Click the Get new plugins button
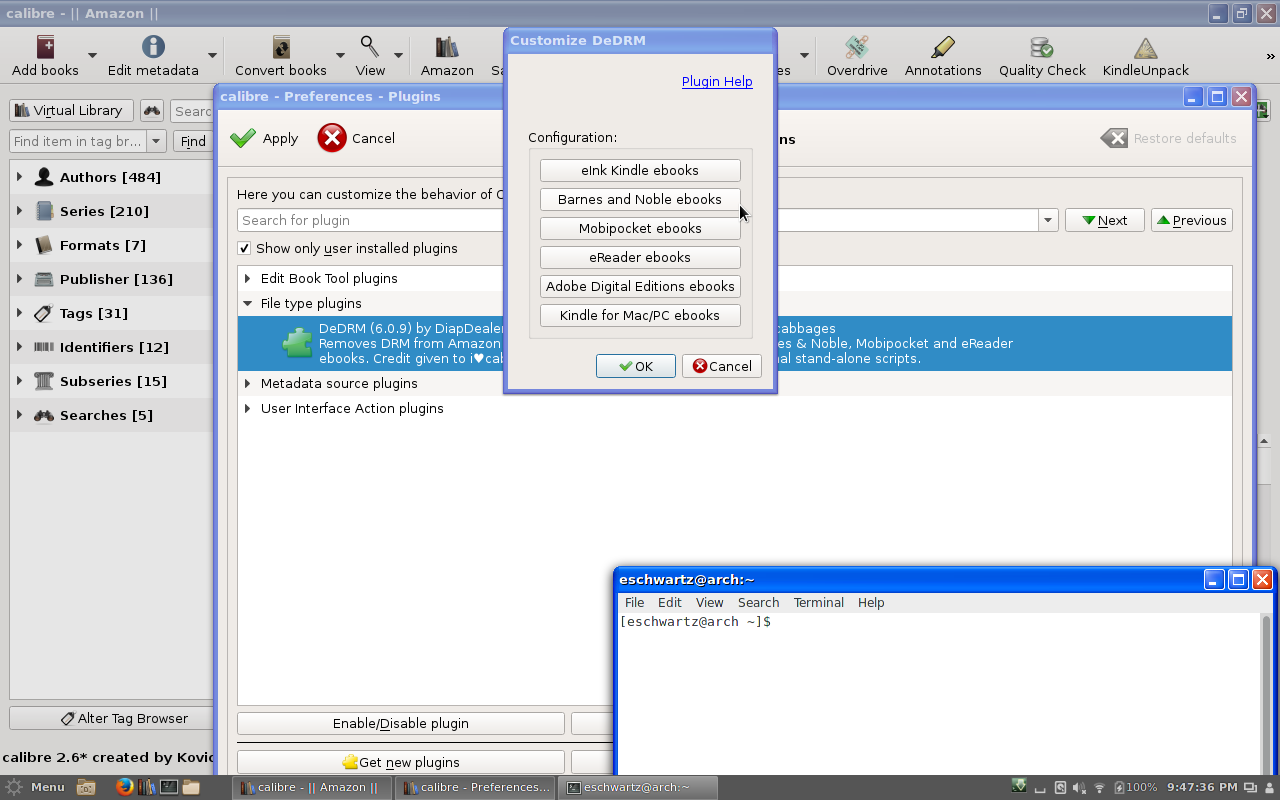The width and height of the screenshot is (1280, 800). [x=401, y=762]
